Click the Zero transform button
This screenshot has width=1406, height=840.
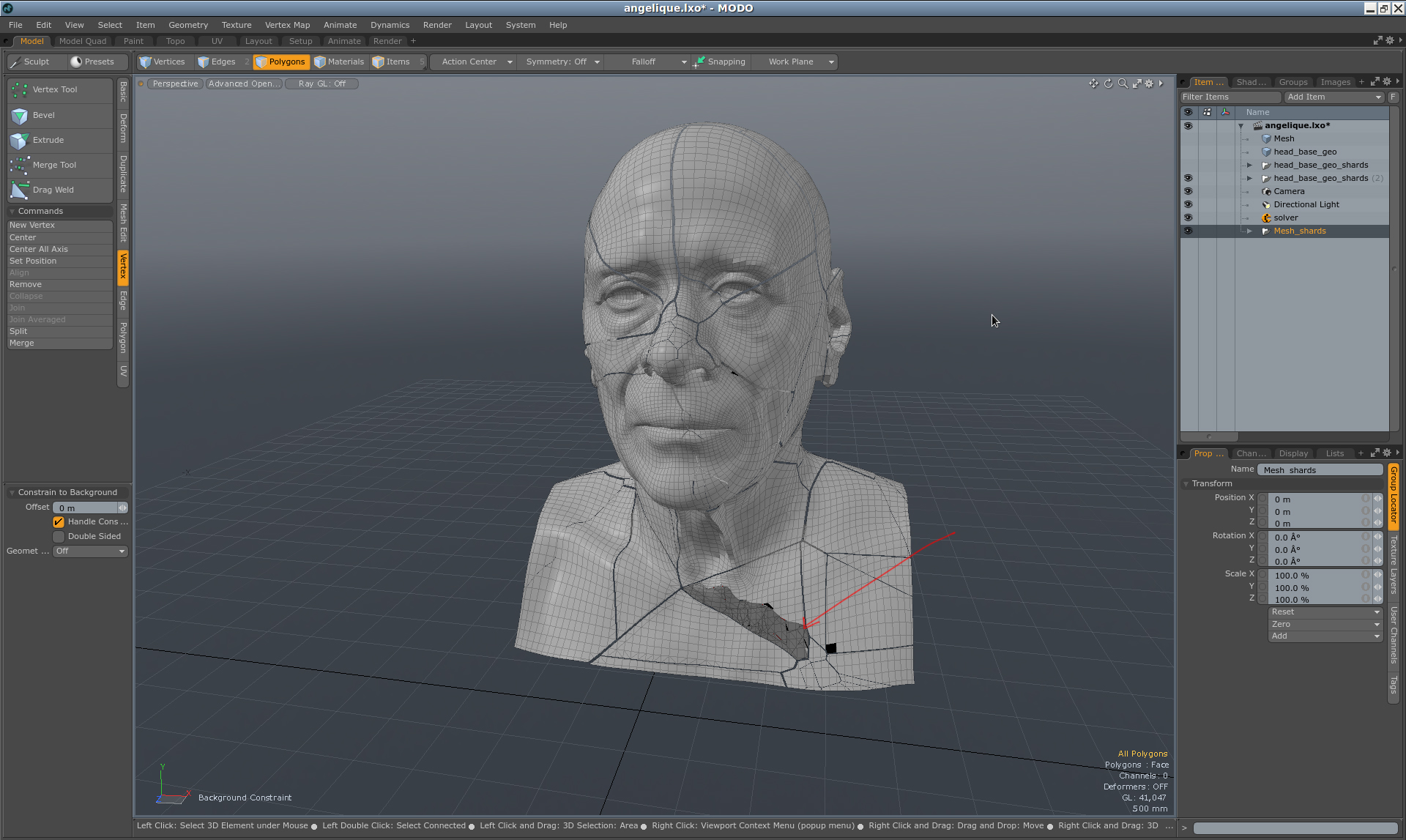click(x=1325, y=625)
